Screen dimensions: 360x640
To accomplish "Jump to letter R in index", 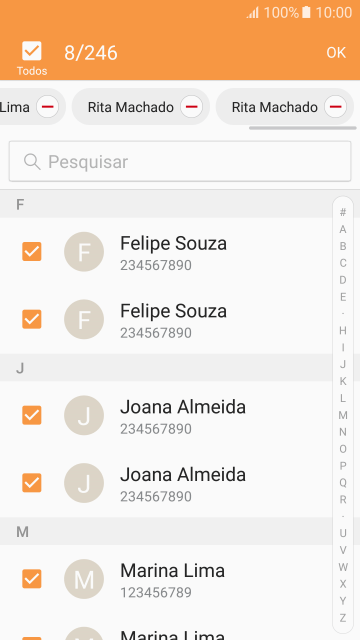I will coord(343,500).
